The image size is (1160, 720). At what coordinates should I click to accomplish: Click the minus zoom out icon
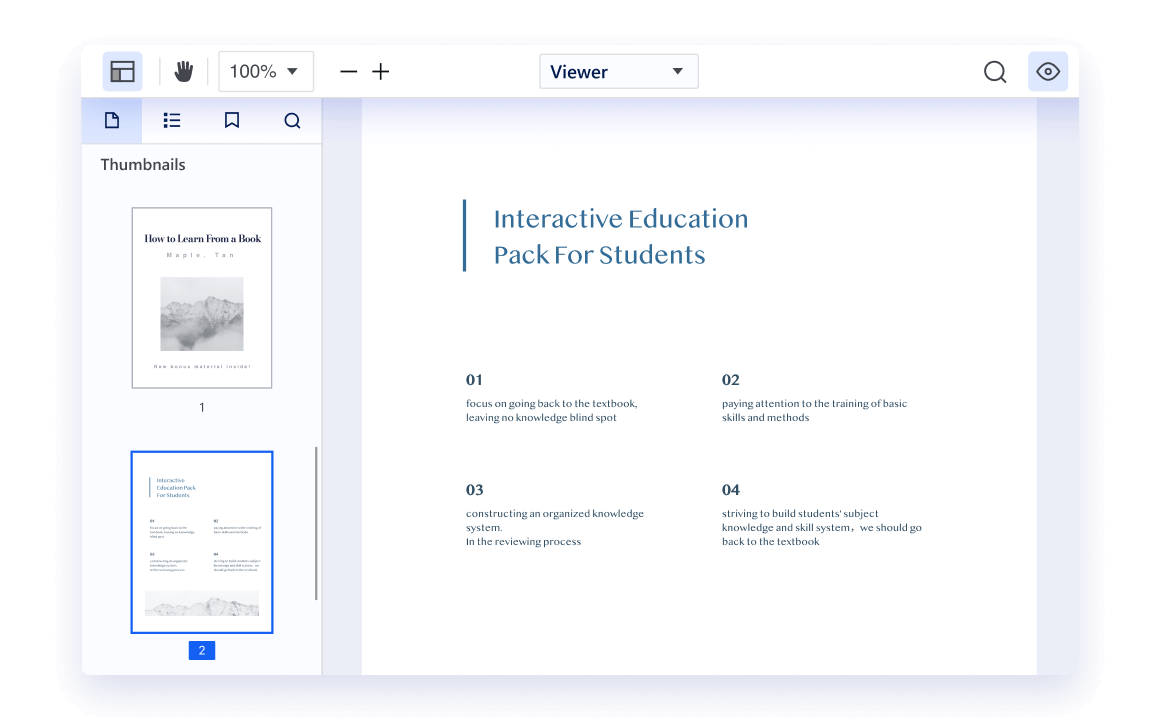[x=348, y=72]
